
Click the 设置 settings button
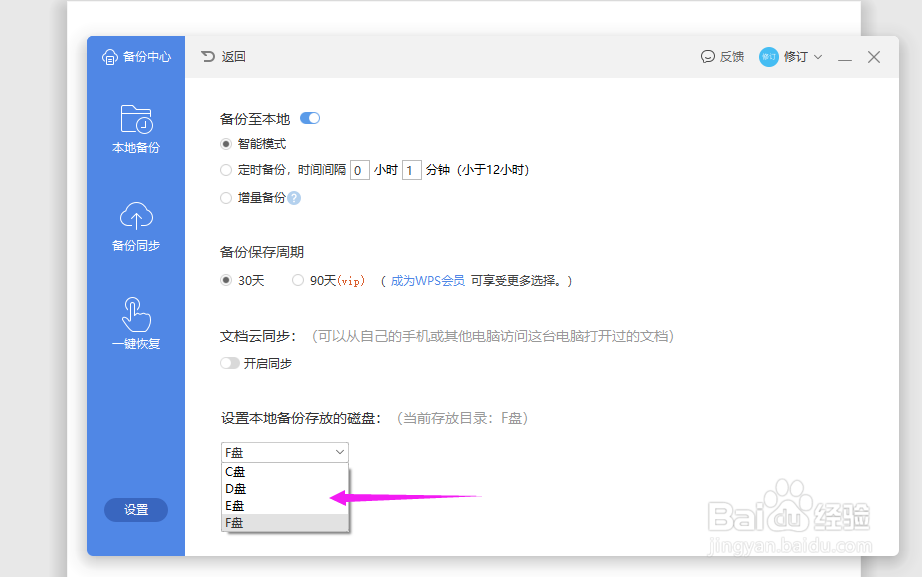[x=136, y=510]
